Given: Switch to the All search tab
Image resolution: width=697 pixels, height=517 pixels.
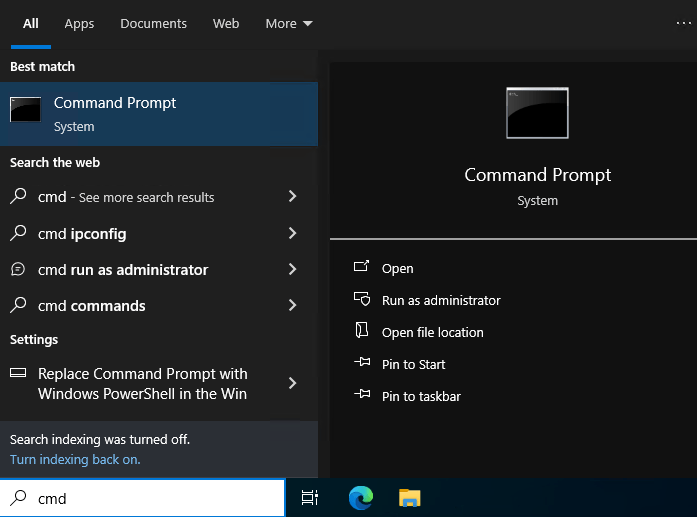Looking at the screenshot, I should click(31, 24).
